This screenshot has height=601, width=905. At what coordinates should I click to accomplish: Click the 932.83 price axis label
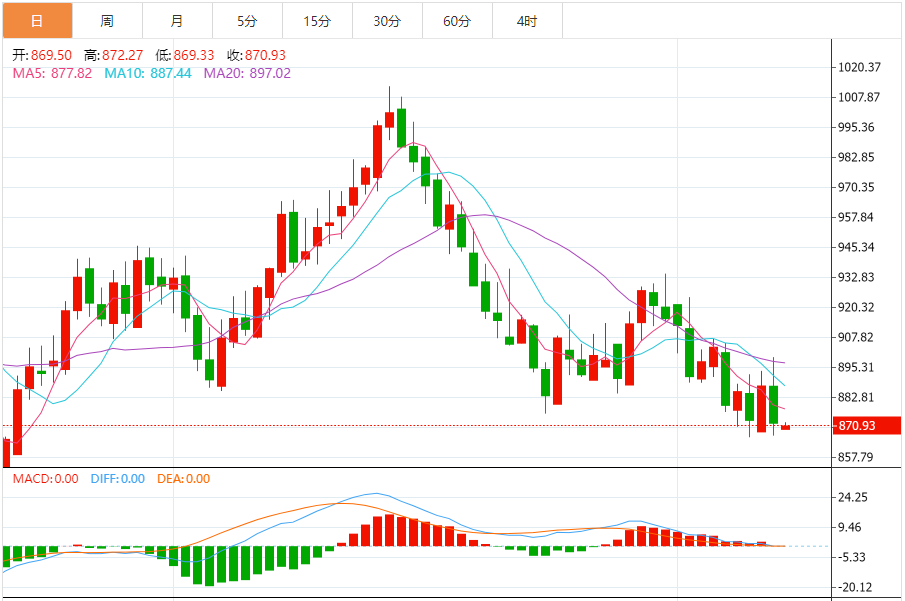pos(857,277)
